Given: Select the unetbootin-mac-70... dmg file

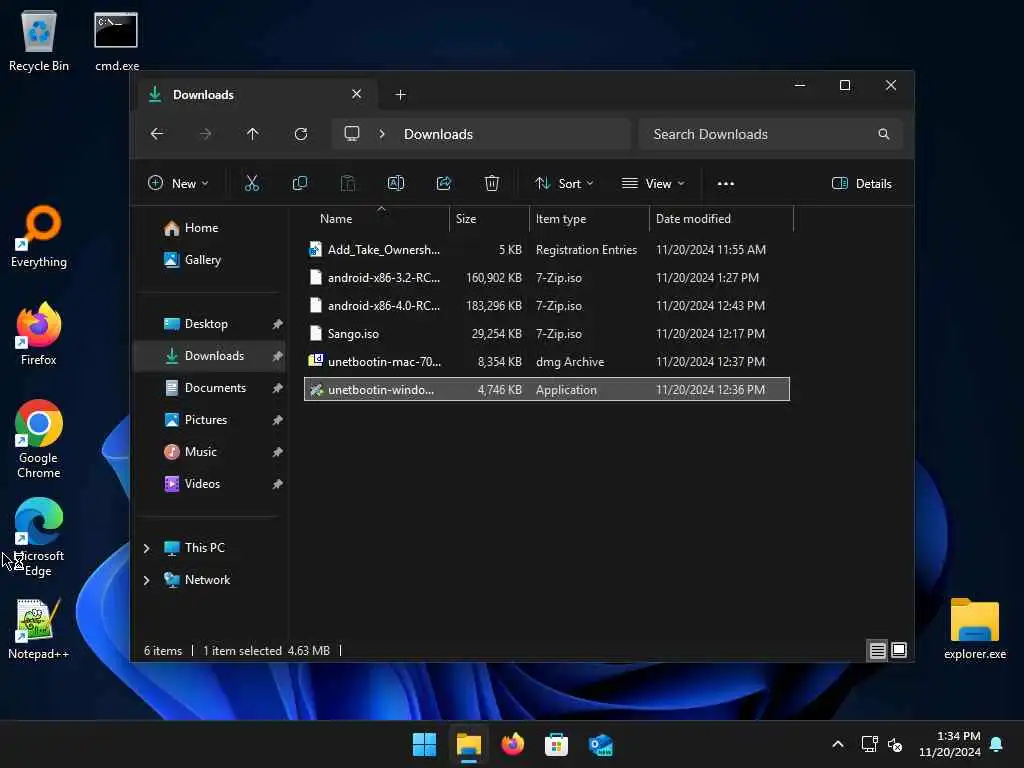Looking at the screenshot, I should click(547, 362).
